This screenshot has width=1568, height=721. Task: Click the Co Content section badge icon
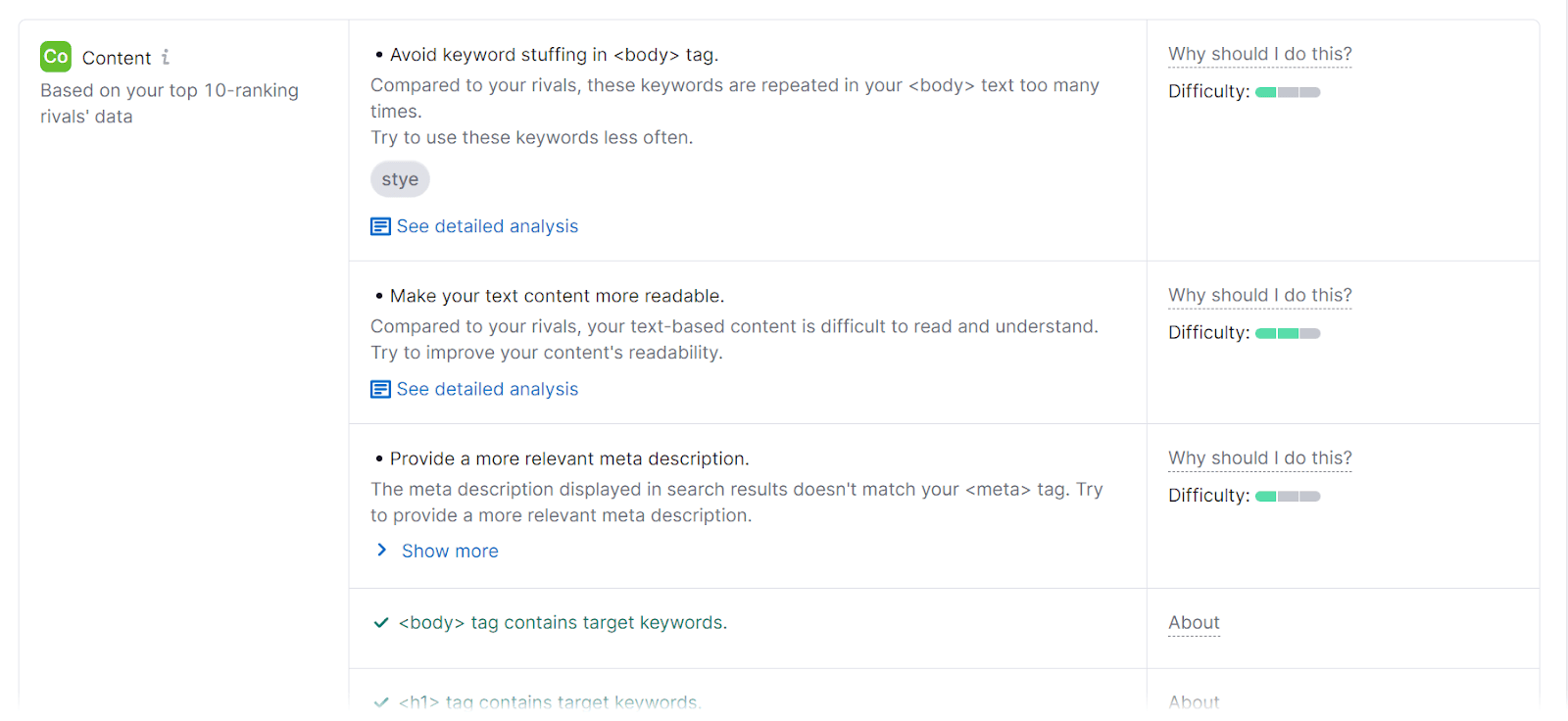tap(56, 57)
